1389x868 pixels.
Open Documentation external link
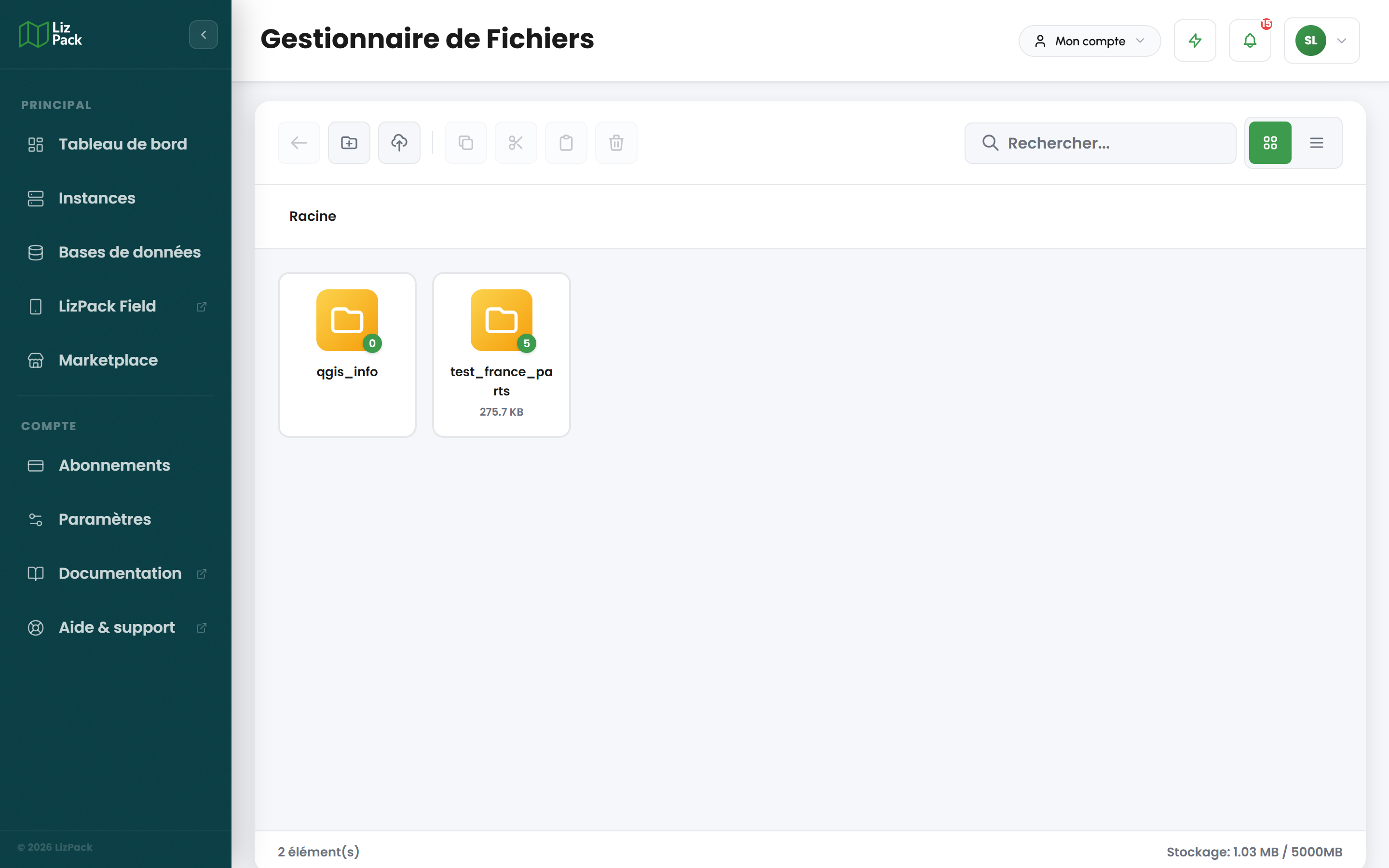click(x=115, y=573)
